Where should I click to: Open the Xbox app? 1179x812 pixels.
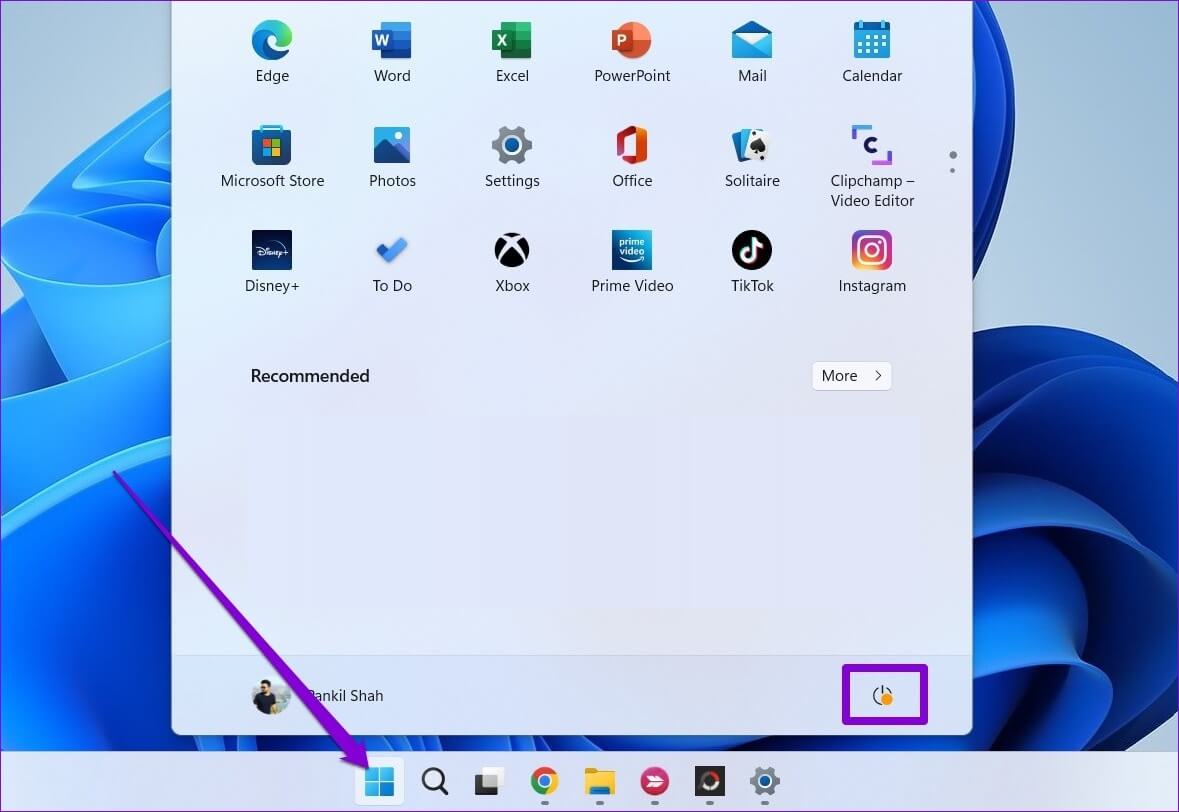pyautogui.click(x=512, y=262)
